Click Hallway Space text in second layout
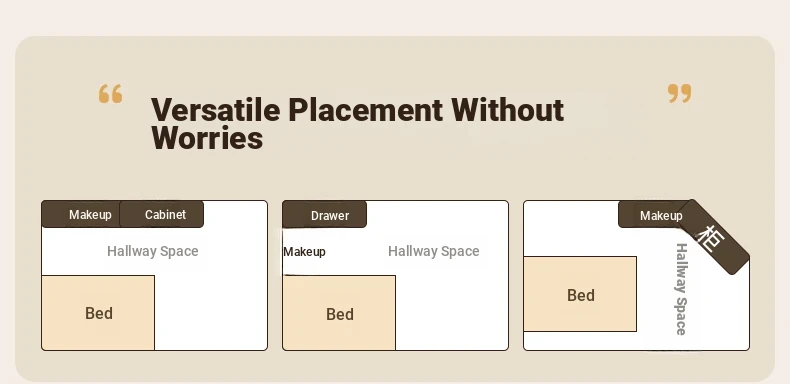 [x=434, y=251]
